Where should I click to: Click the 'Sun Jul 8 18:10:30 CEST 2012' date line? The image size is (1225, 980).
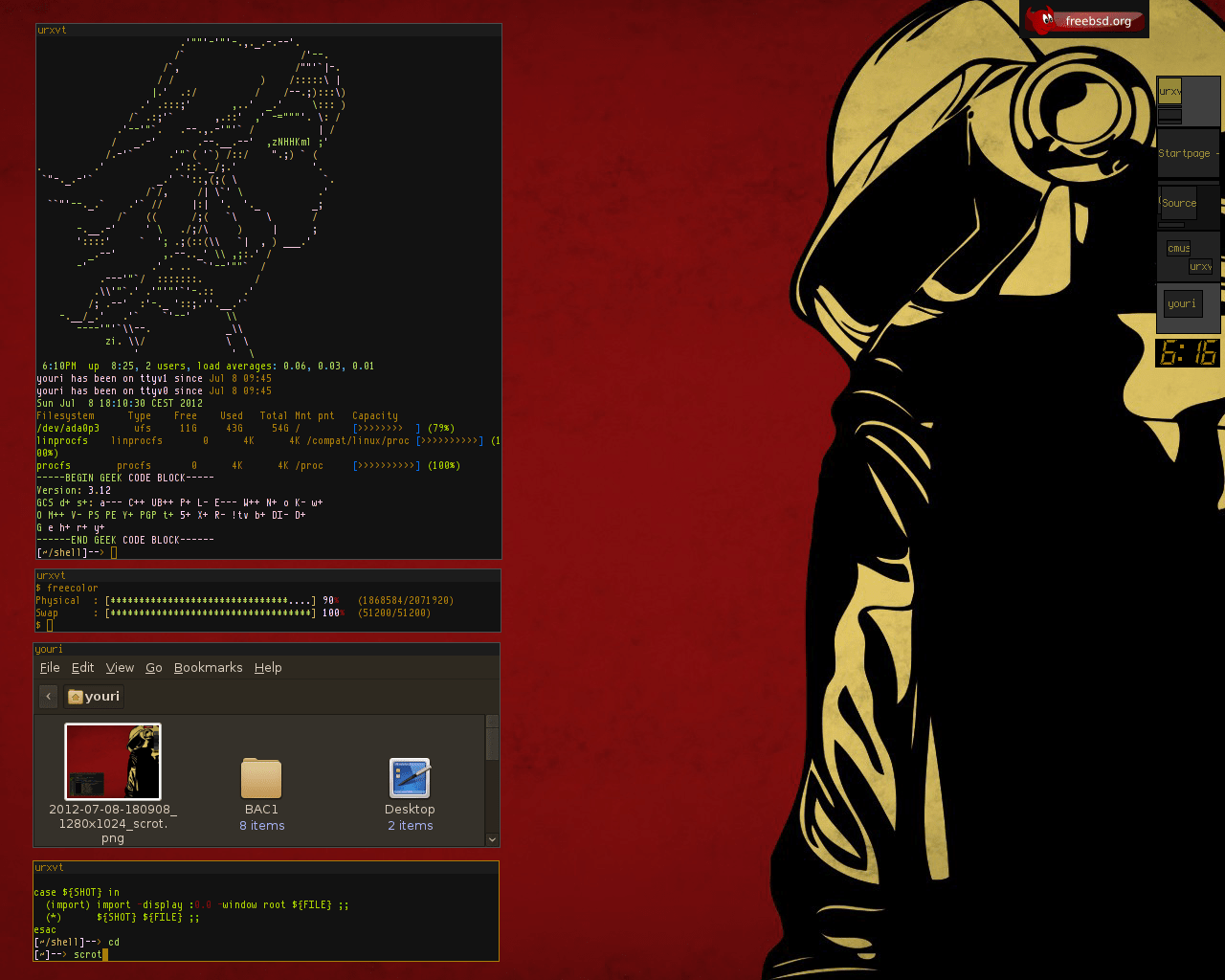120,404
